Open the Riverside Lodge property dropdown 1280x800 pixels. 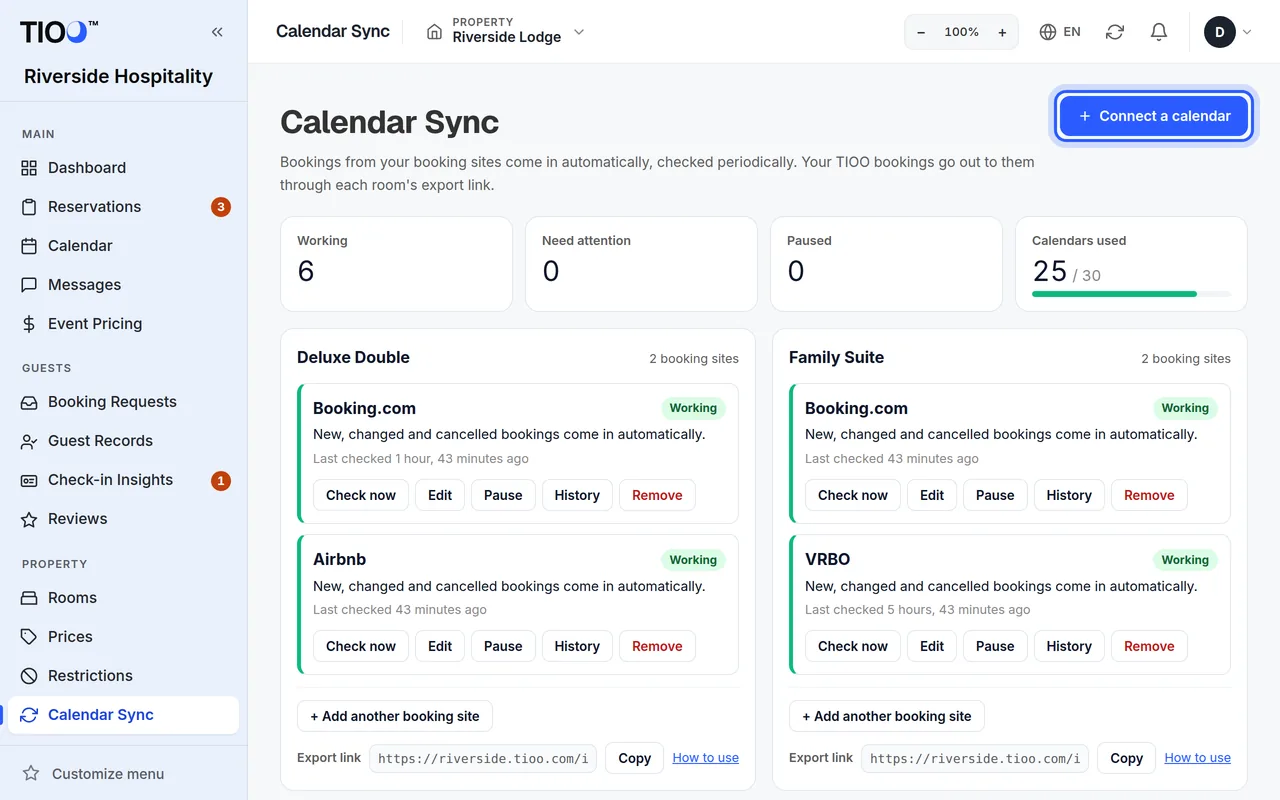point(505,32)
